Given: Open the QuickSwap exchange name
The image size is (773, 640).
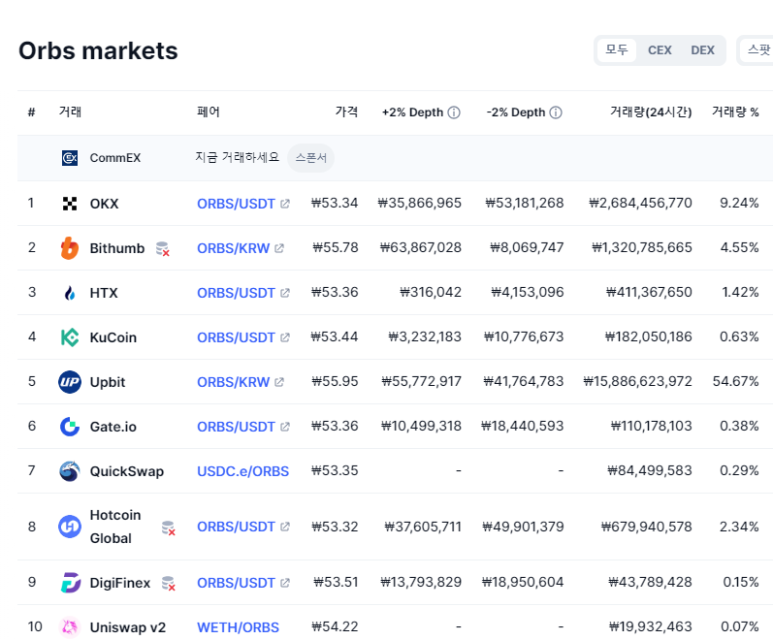Looking at the screenshot, I should point(126,471).
